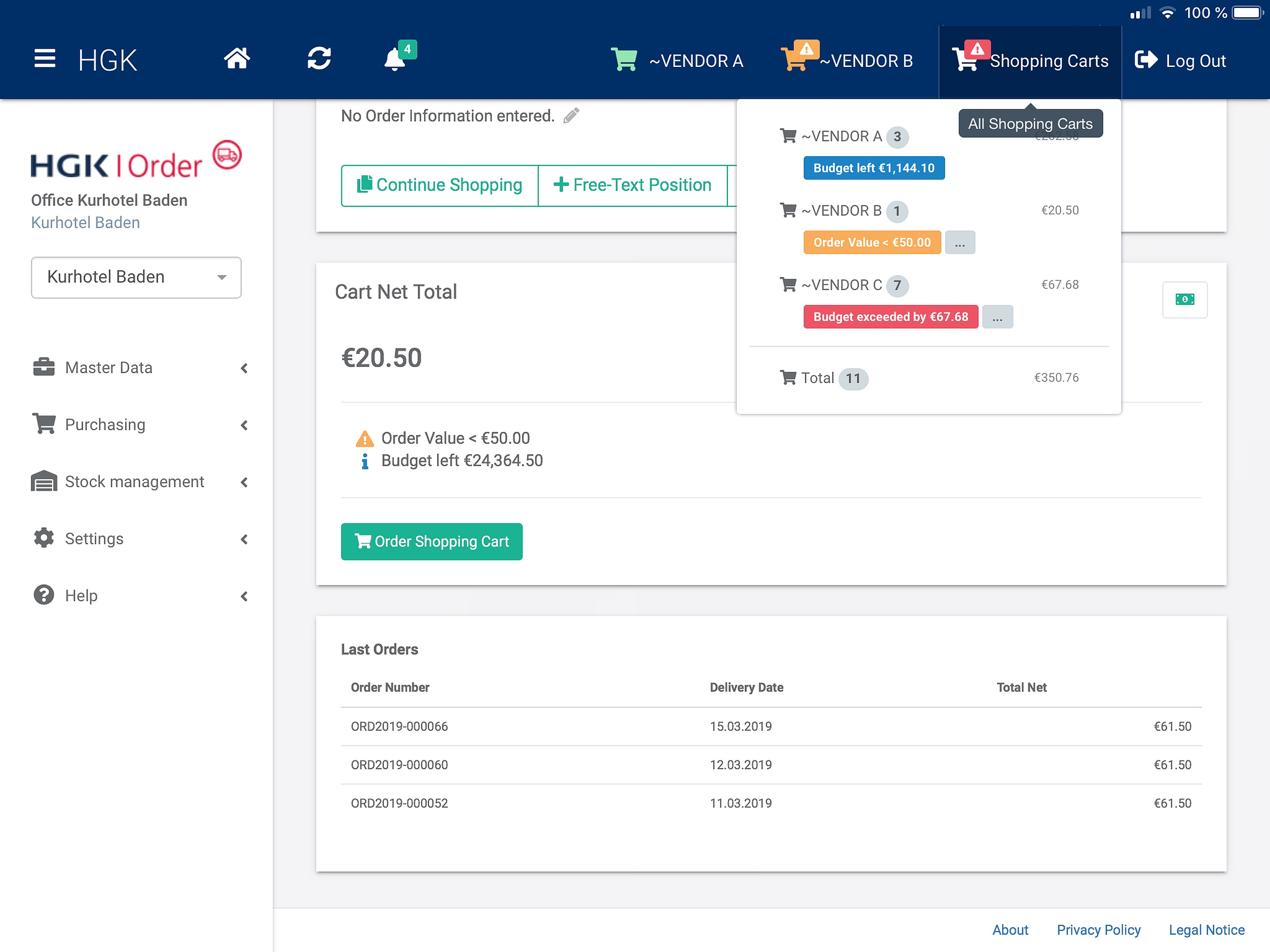Expand the Master Data menu section
Image resolution: width=1270 pixels, height=952 pixels.
coord(141,368)
